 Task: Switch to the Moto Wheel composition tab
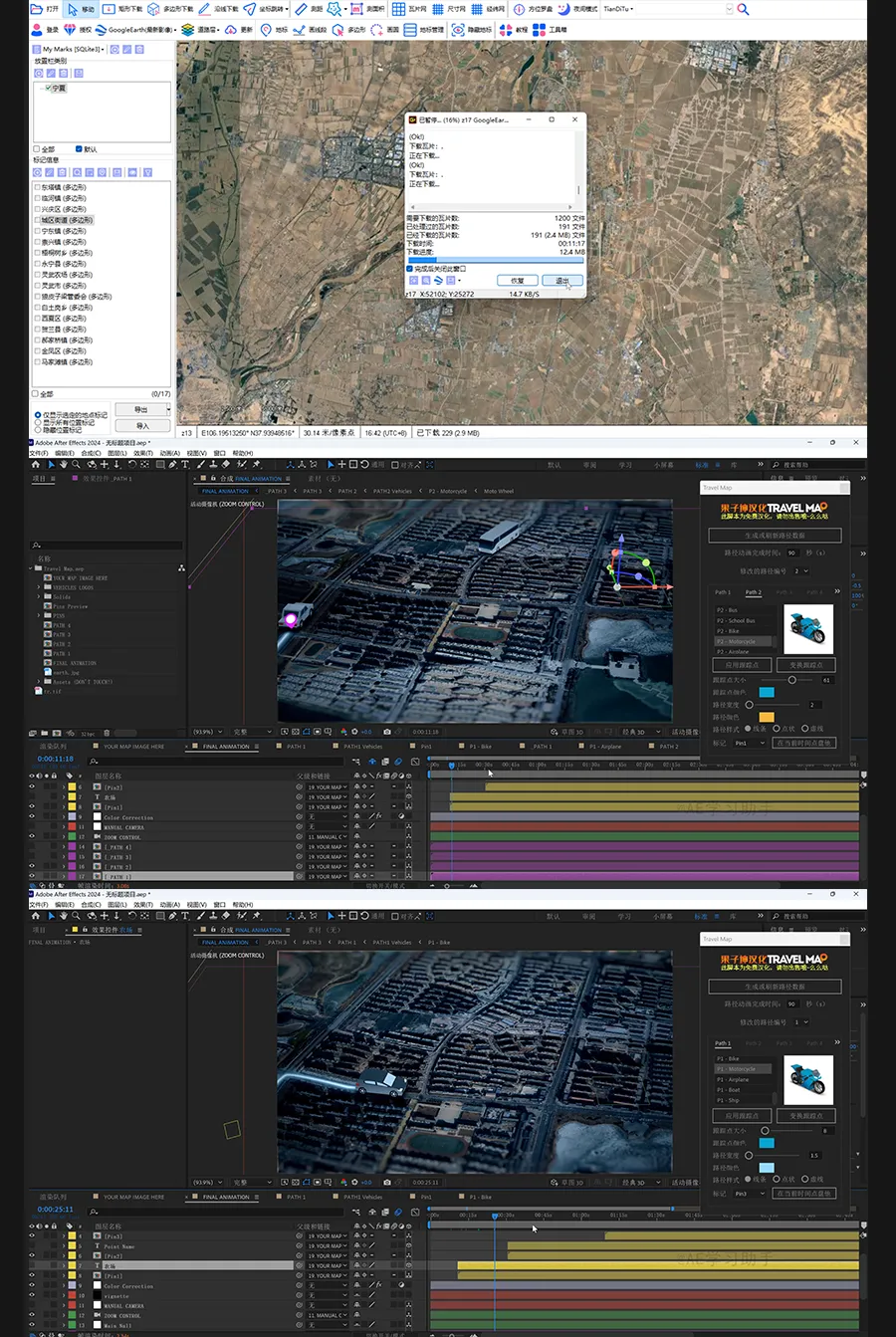(498, 491)
